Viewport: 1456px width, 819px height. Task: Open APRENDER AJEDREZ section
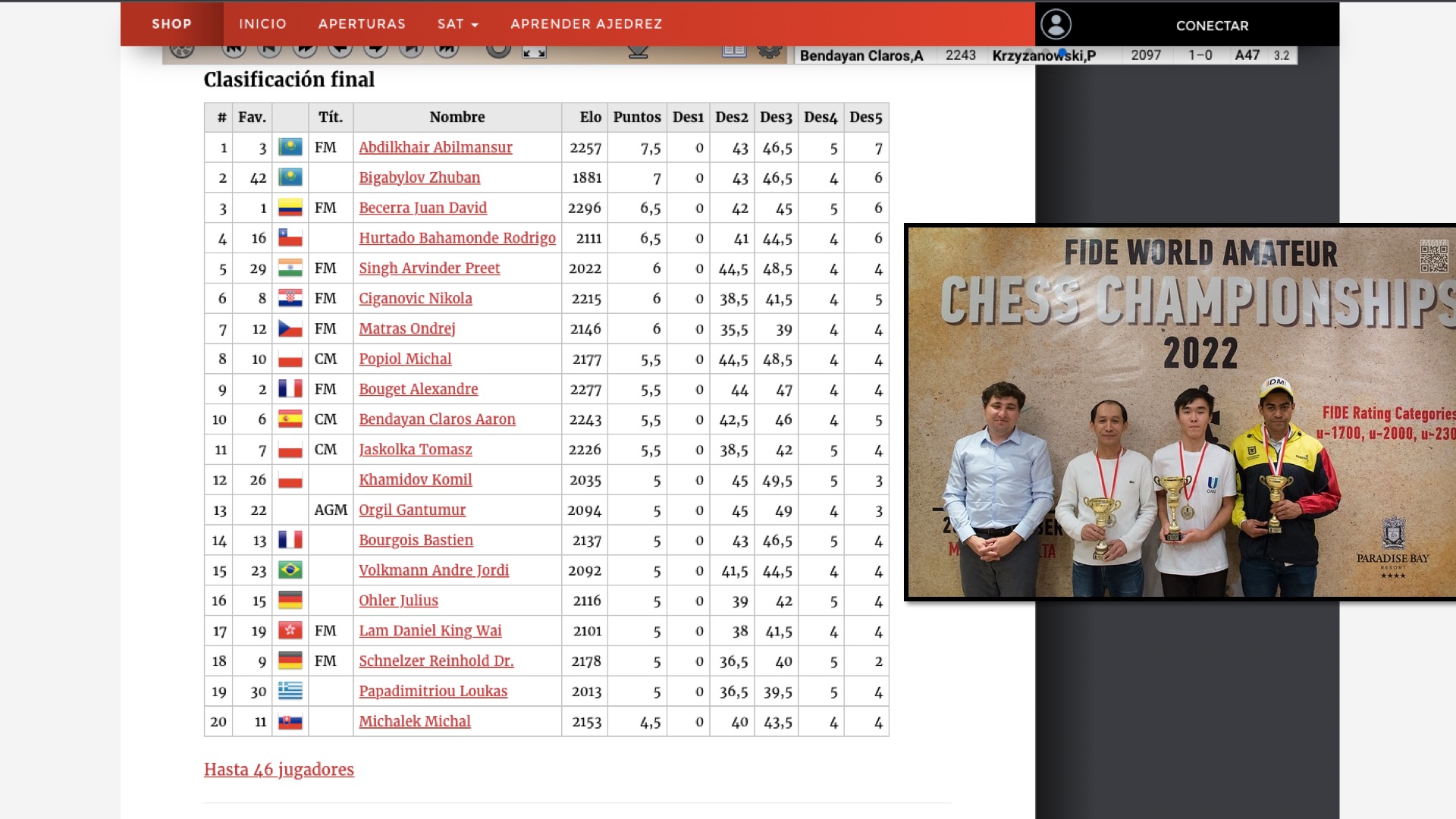click(x=586, y=24)
